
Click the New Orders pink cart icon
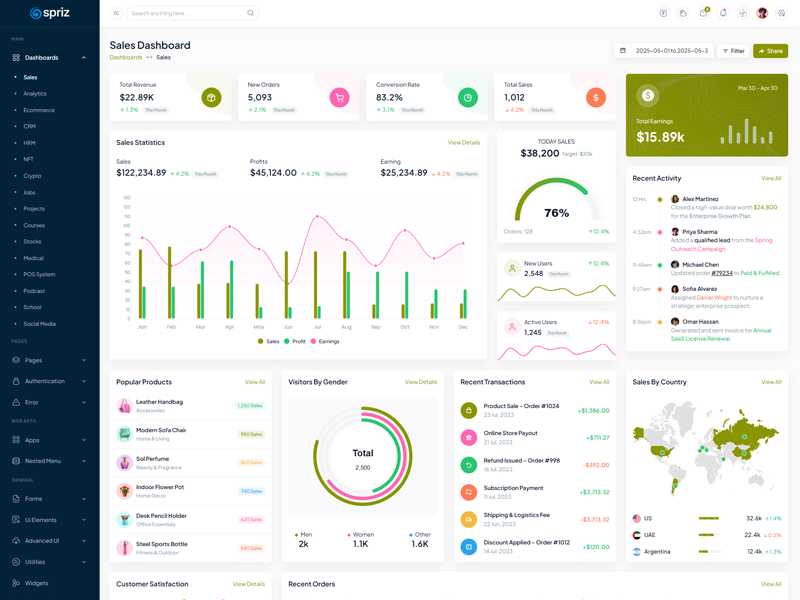(x=340, y=97)
